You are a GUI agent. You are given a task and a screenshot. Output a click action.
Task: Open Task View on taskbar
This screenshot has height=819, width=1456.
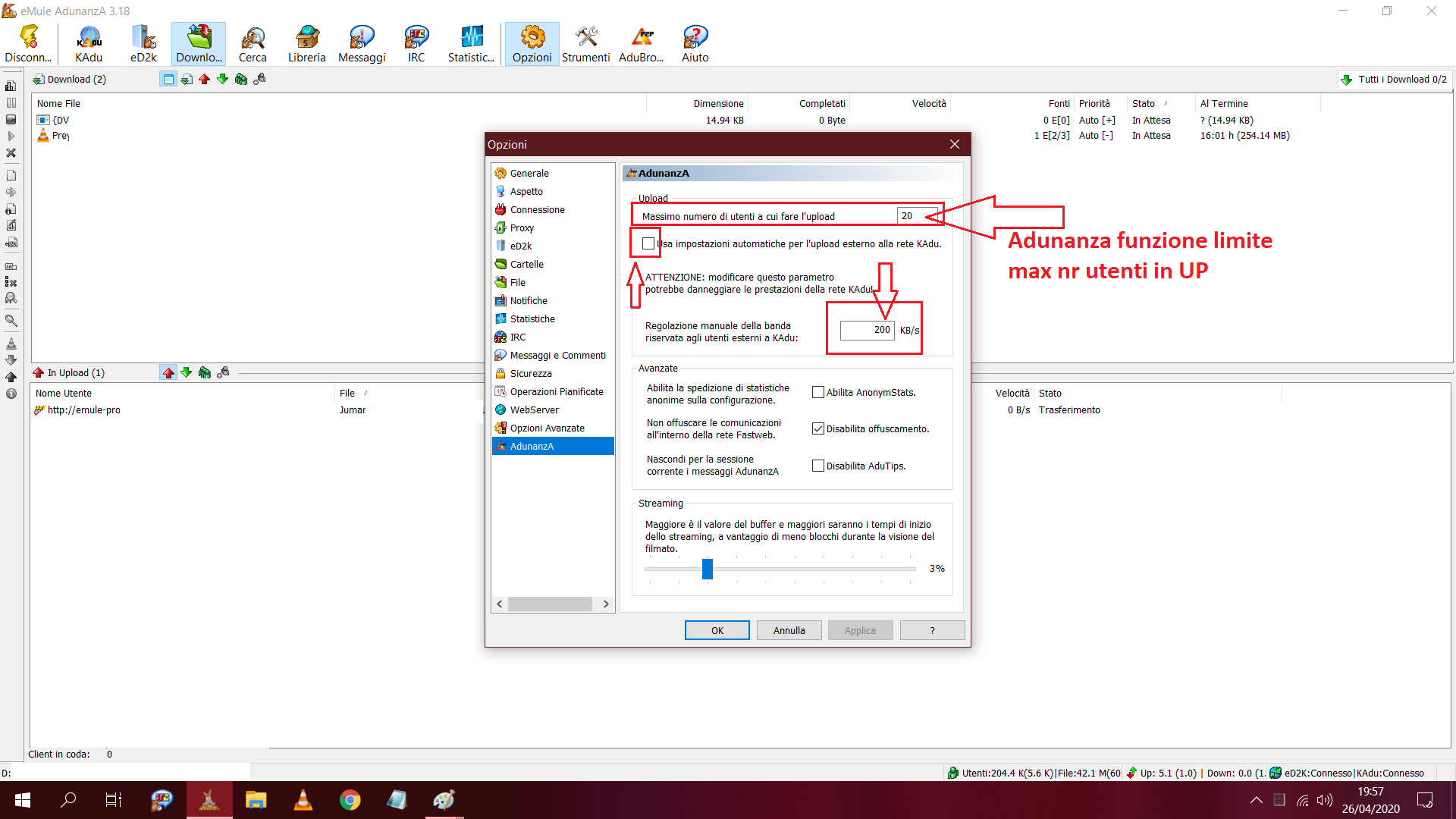pyautogui.click(x=114, y=800)
